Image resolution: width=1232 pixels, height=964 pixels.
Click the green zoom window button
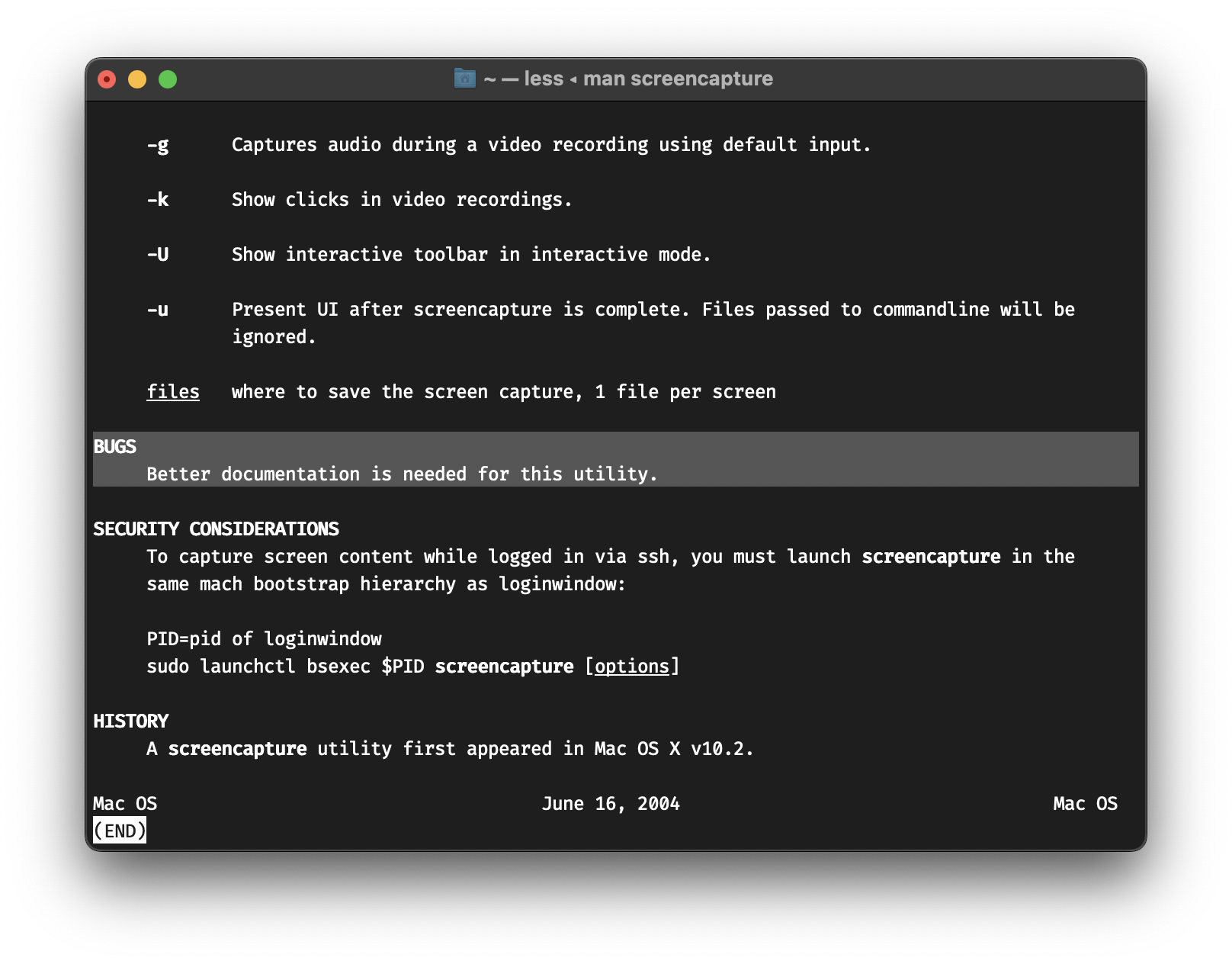(168, 79)
